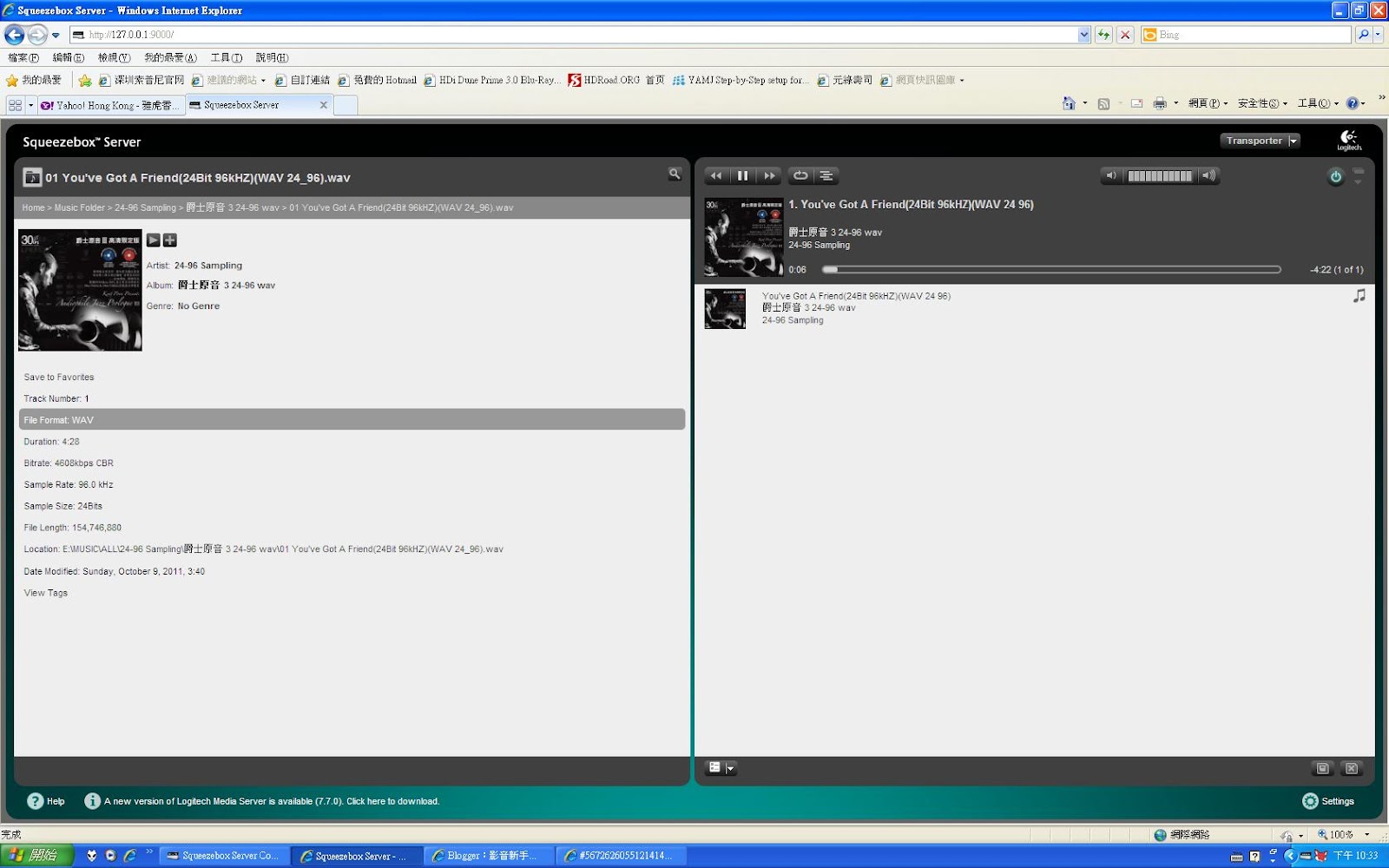Add track to playlist with plus icon
1389x868 pixels.
170,240
